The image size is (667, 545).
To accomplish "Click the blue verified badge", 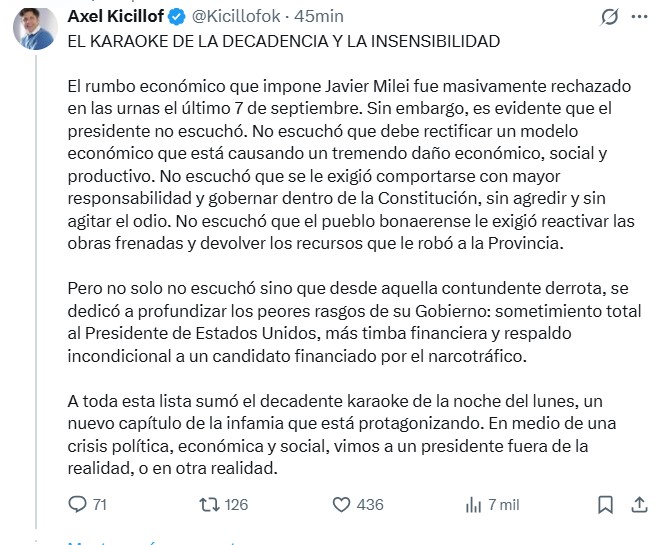I will [176, 17].
